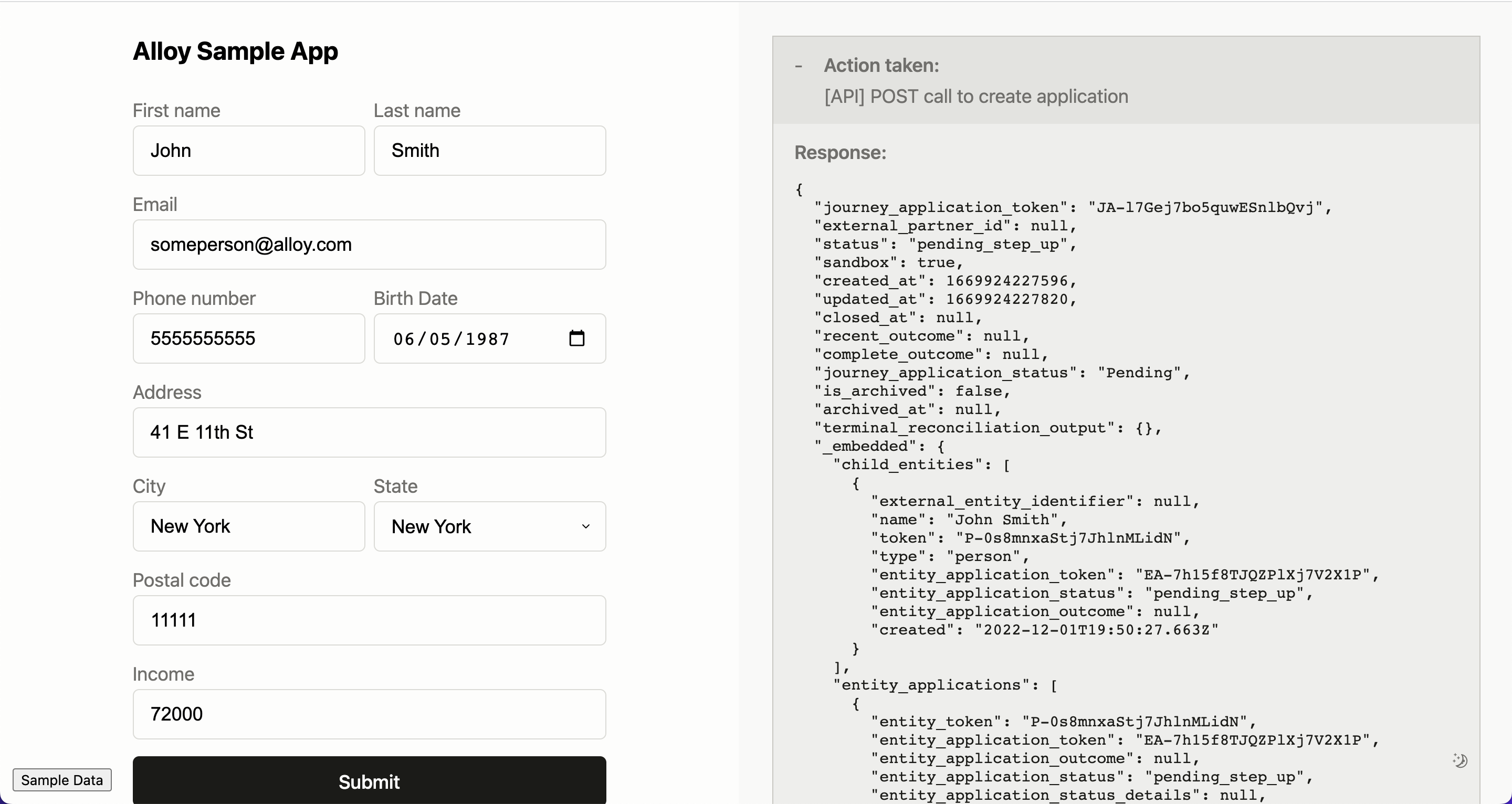This screenshot has height=804, width=1512.
Task: Open the Birth Date calendar picker icon
Action: click(576, 338)
